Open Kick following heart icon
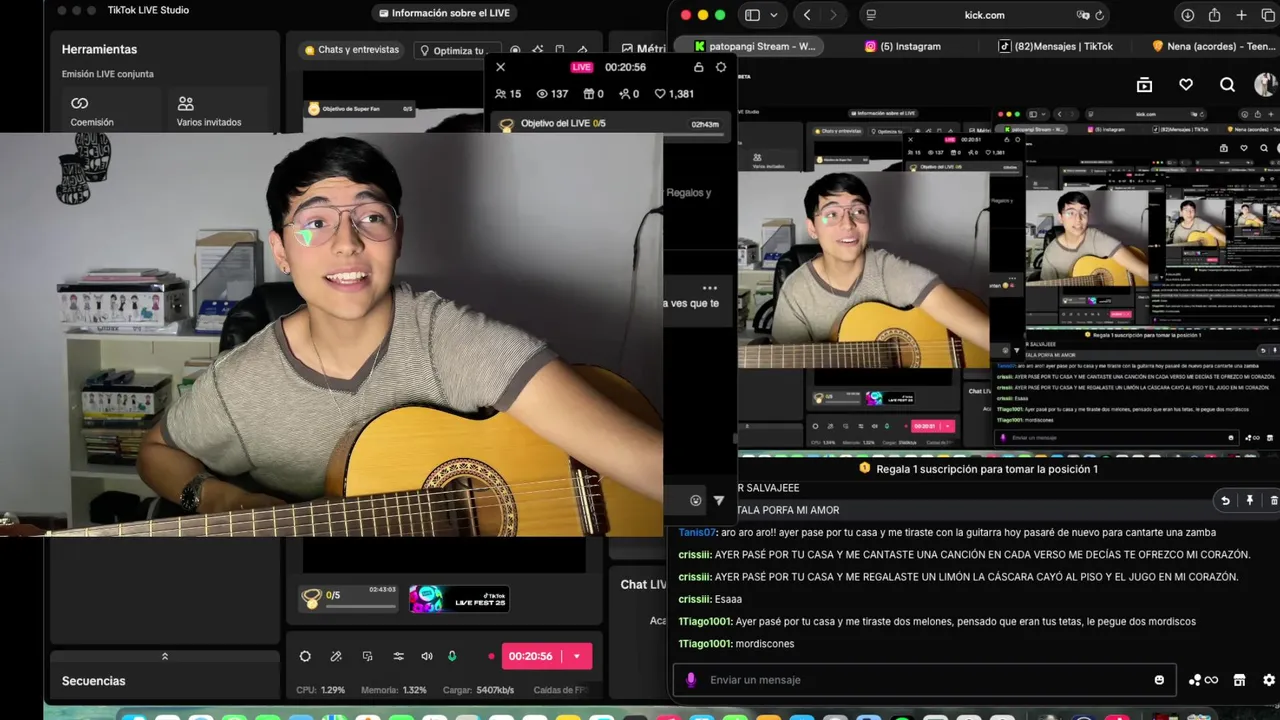The height and width of the screenshot is (720, 1280). (x=1186, y=85)
